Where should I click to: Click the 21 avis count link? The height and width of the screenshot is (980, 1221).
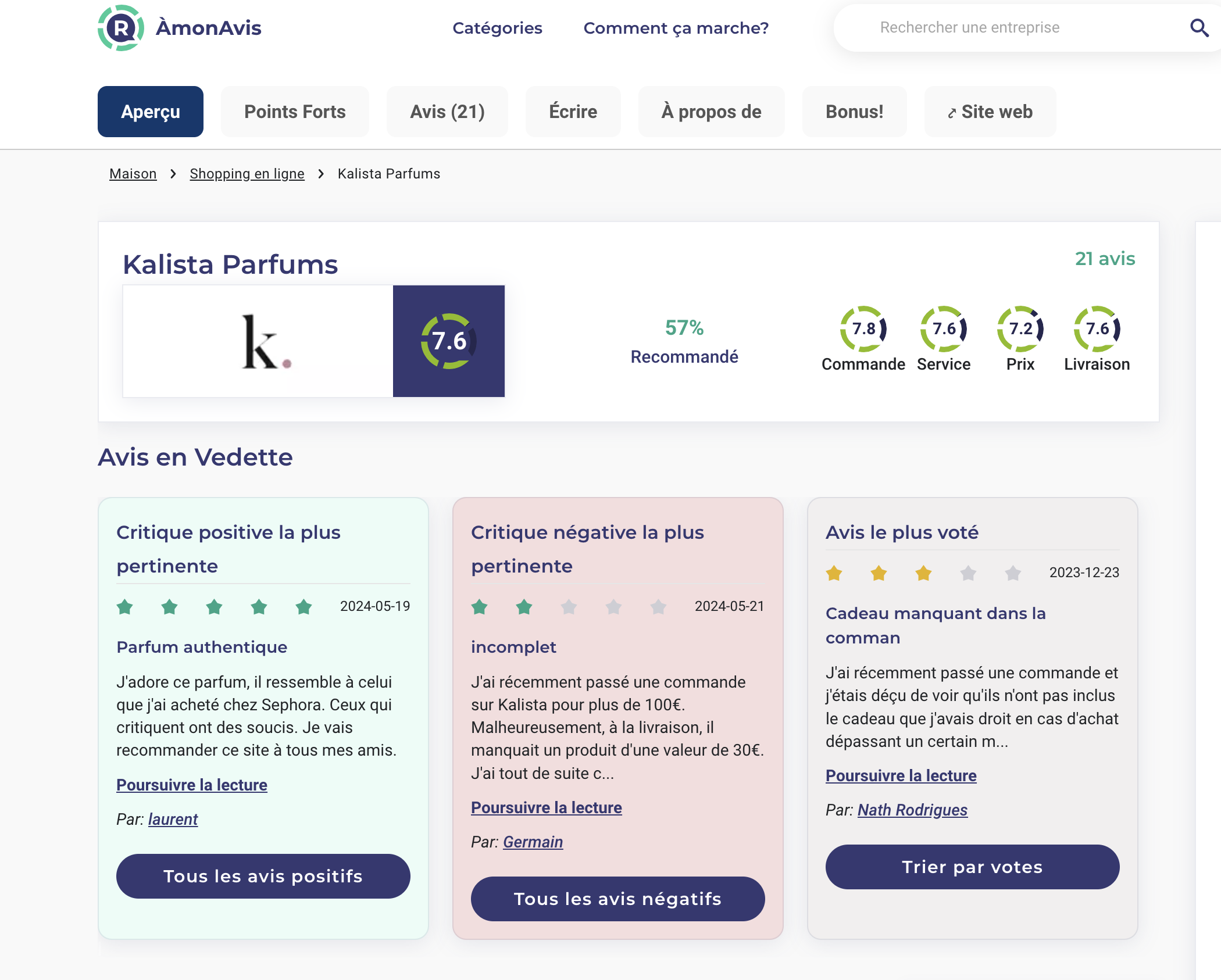click(1105, 259)
